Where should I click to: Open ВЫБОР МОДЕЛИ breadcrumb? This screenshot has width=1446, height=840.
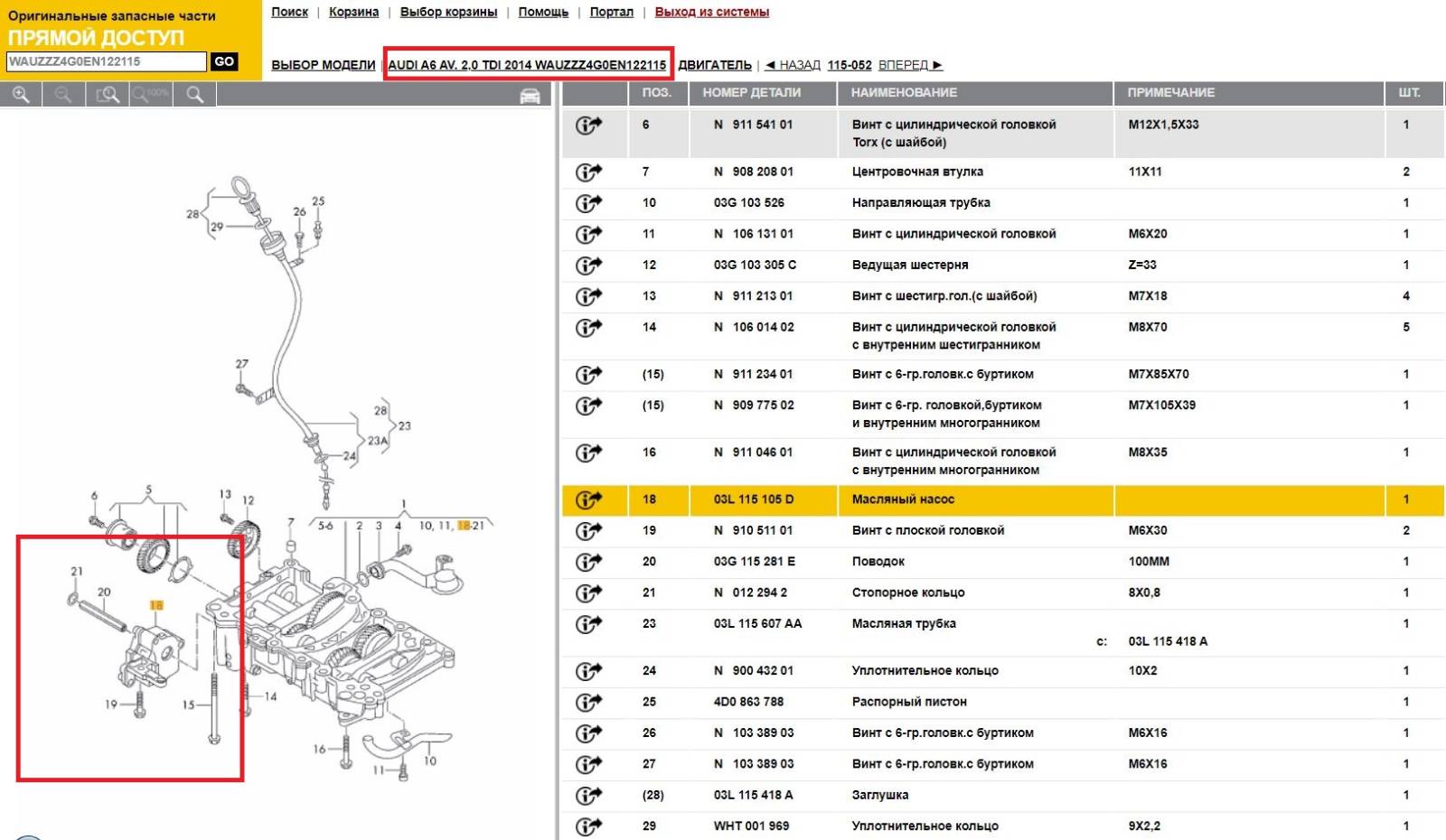click(x=324, y=65)
